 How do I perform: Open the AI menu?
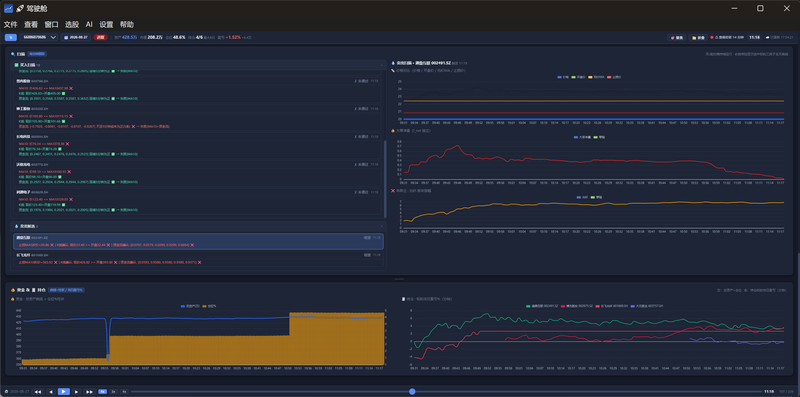89,24
